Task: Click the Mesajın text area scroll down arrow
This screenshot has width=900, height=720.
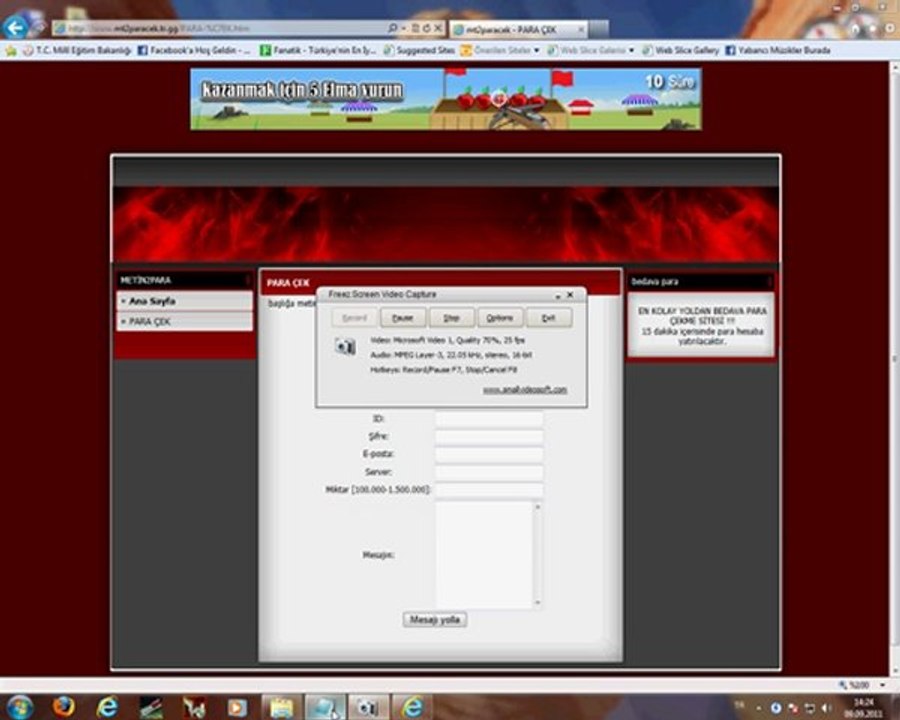Action: (x=538, y=603)
